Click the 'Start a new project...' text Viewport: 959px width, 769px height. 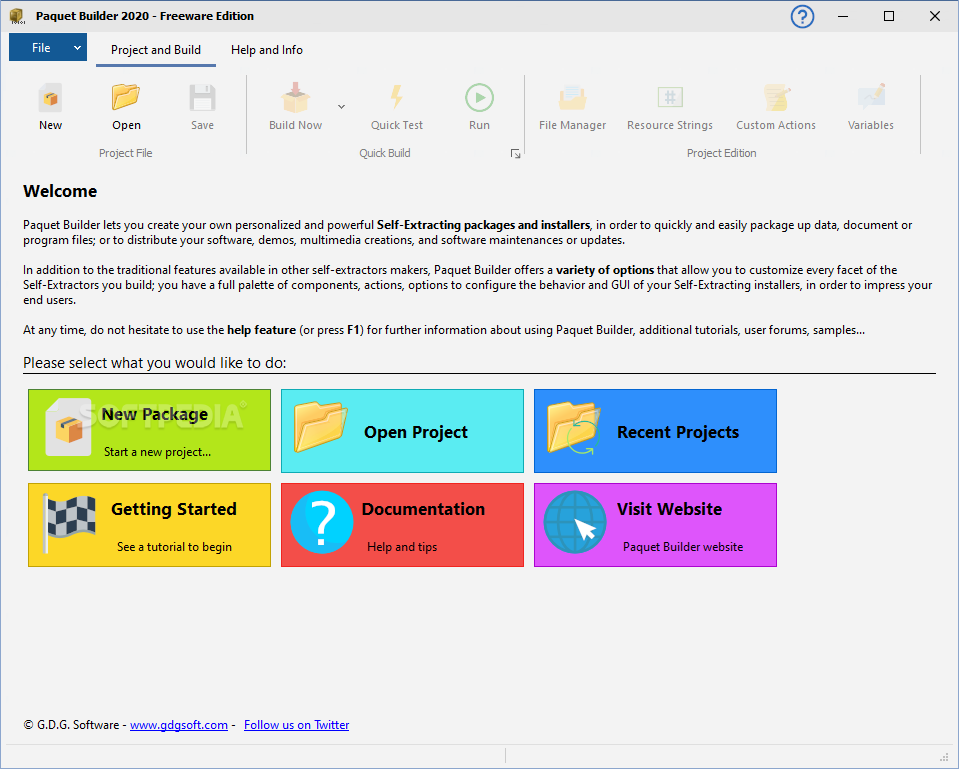click(x=157, y=452)
